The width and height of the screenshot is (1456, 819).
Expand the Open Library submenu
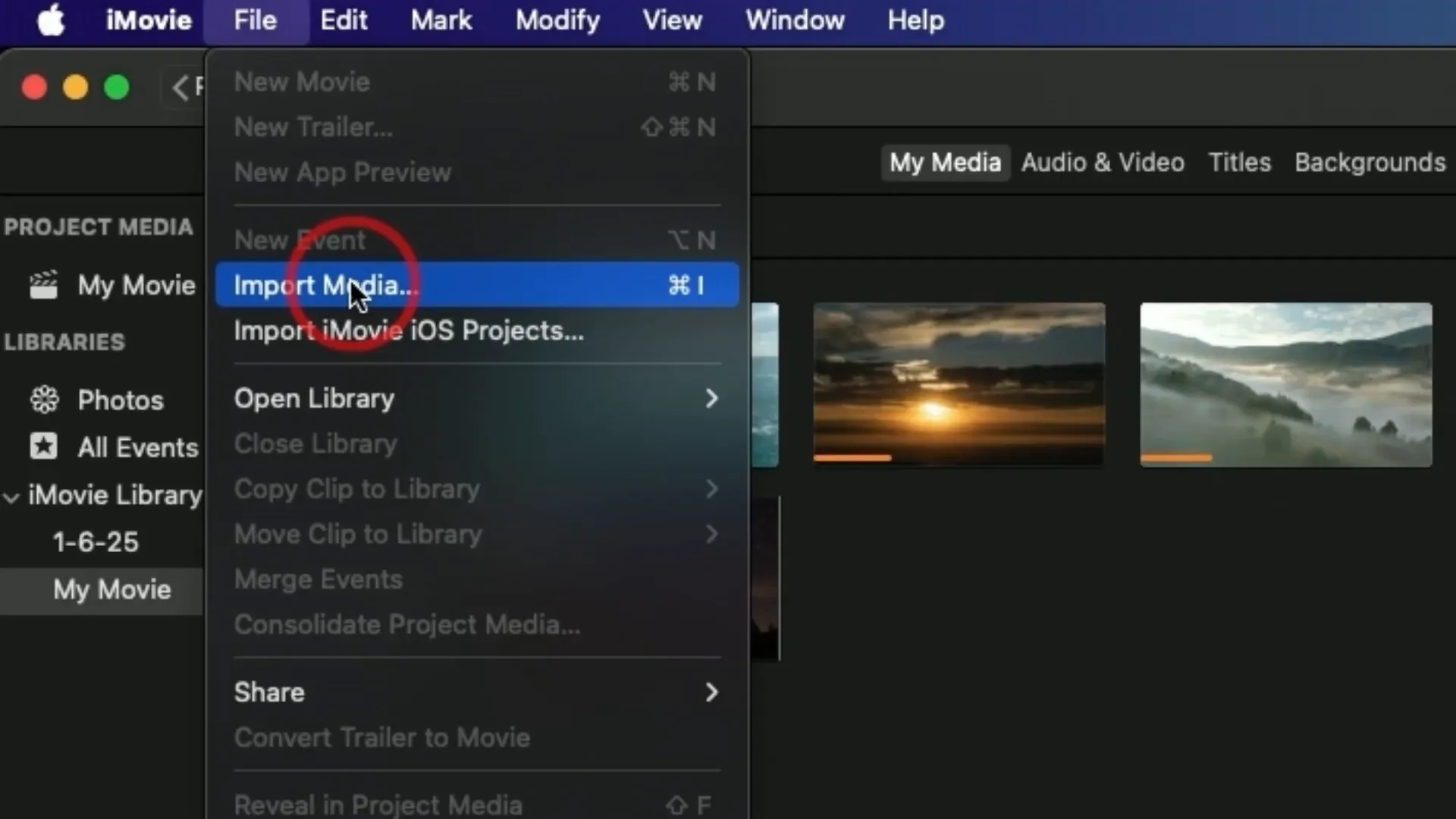point(713,398)
